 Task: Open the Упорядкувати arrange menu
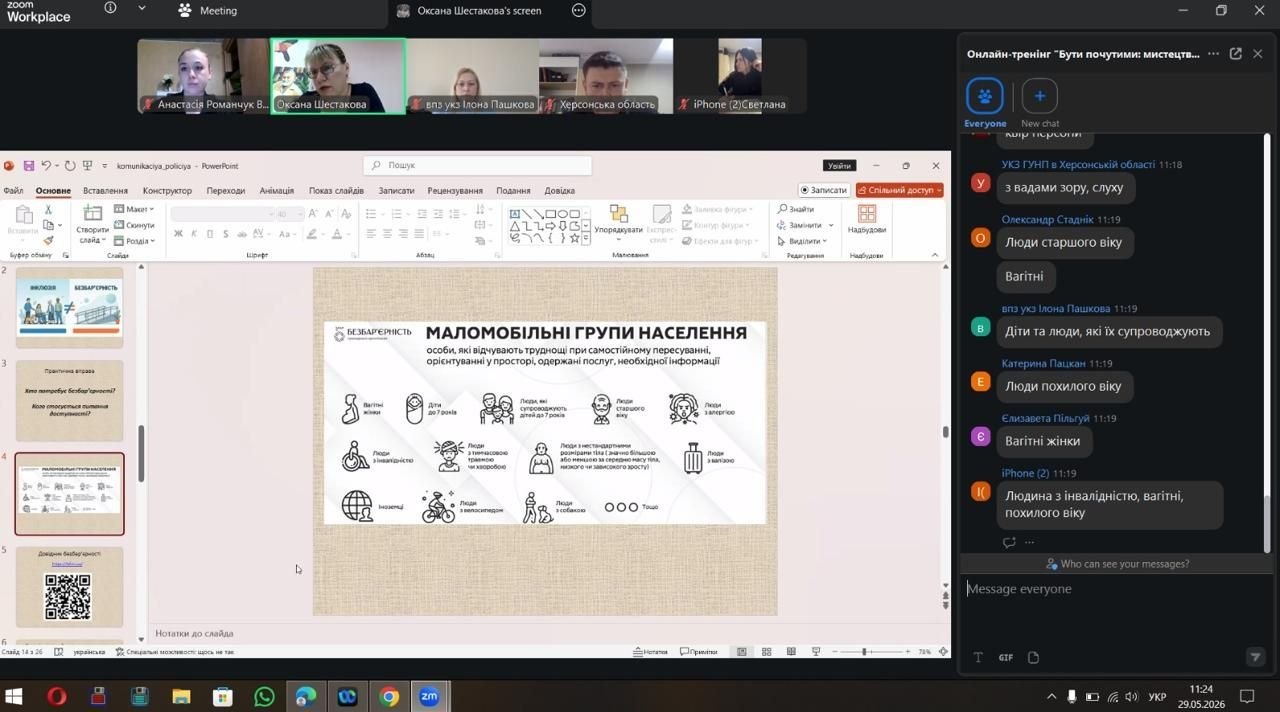click(x=619, y=224)
